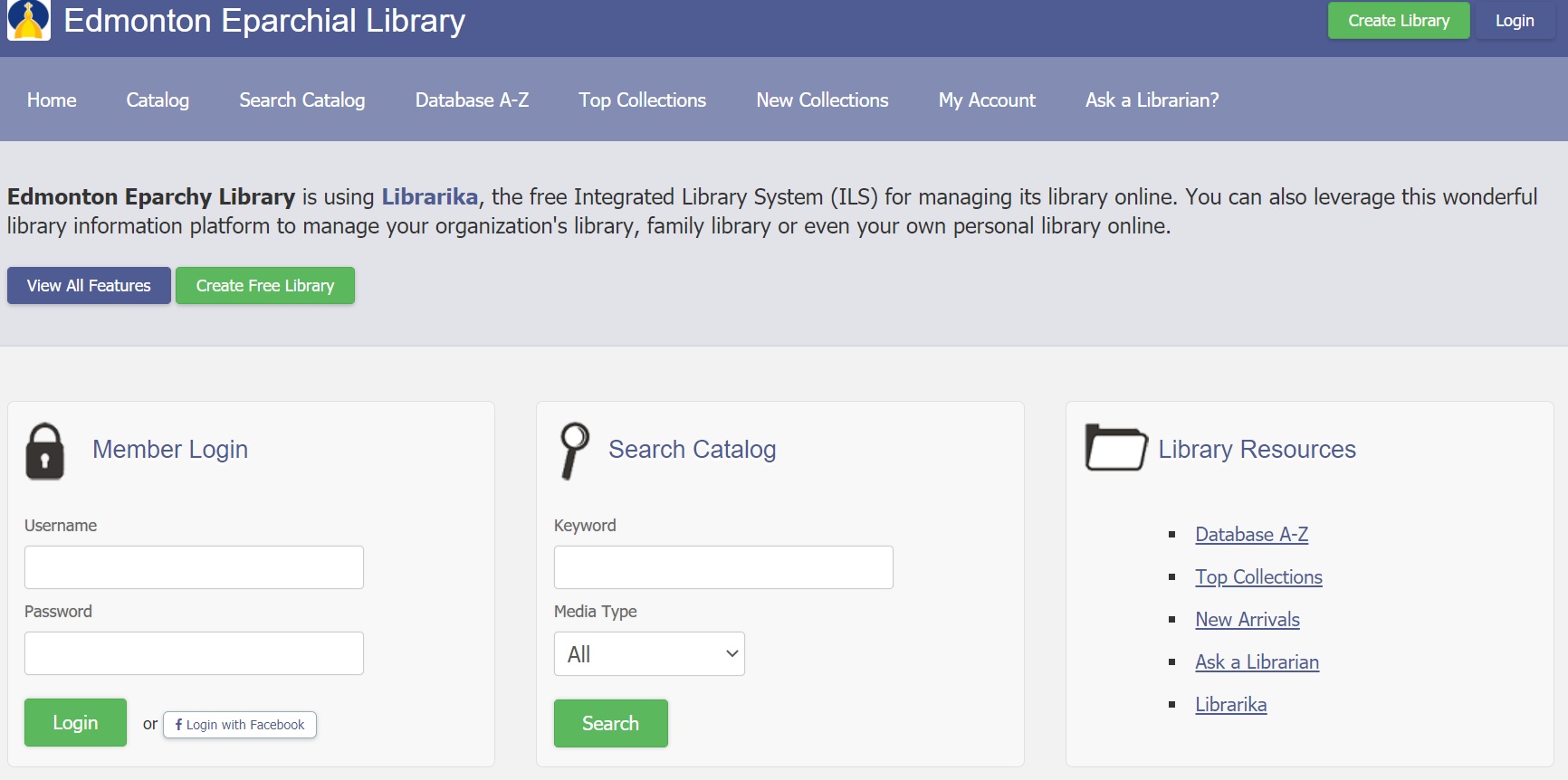Click the Edmonton Eparchial Library logo icon
Viewport: 1568px width, 780px height.
(x=29, y=20)
